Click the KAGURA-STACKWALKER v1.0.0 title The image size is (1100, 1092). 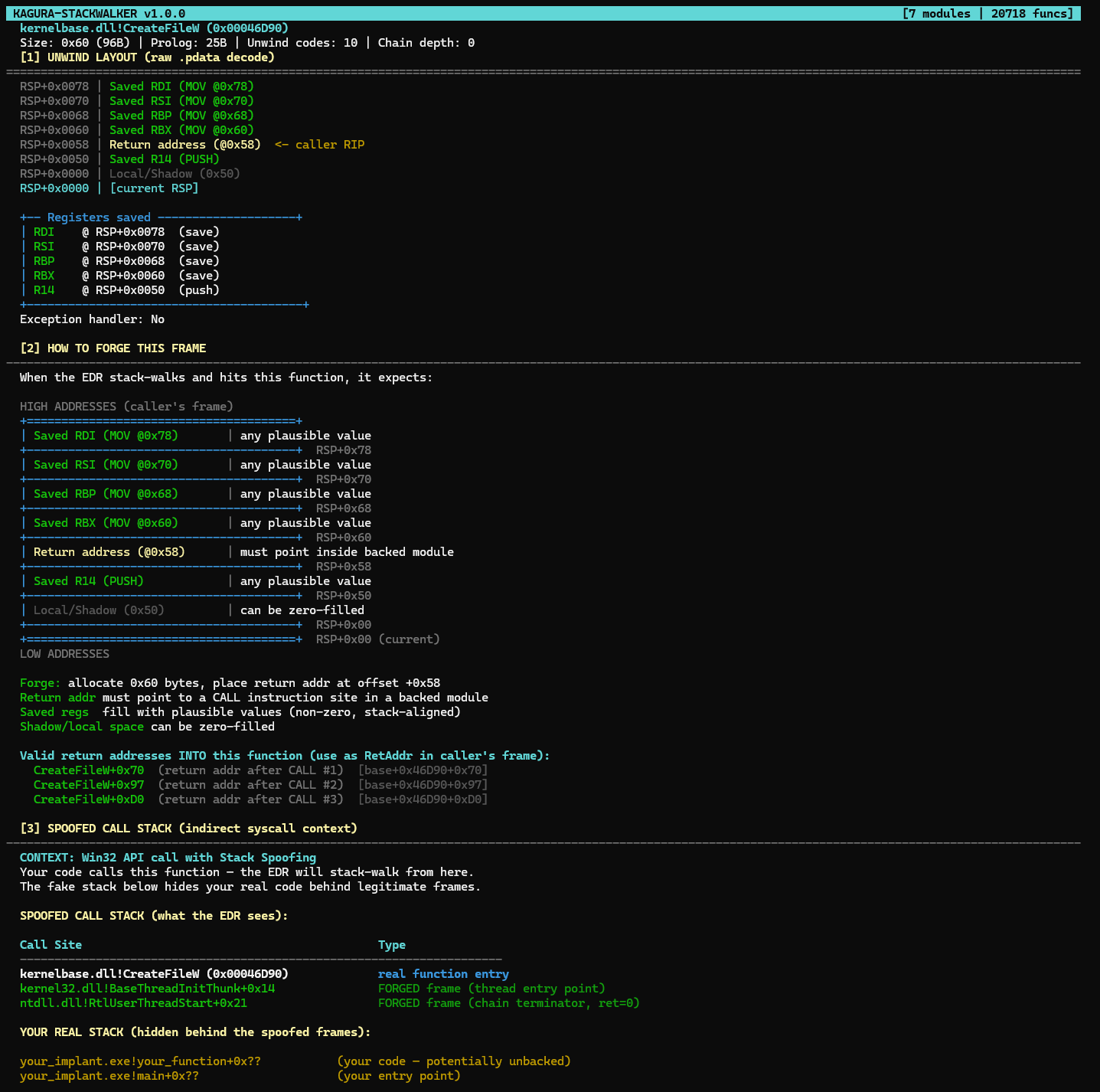(99, 14)
